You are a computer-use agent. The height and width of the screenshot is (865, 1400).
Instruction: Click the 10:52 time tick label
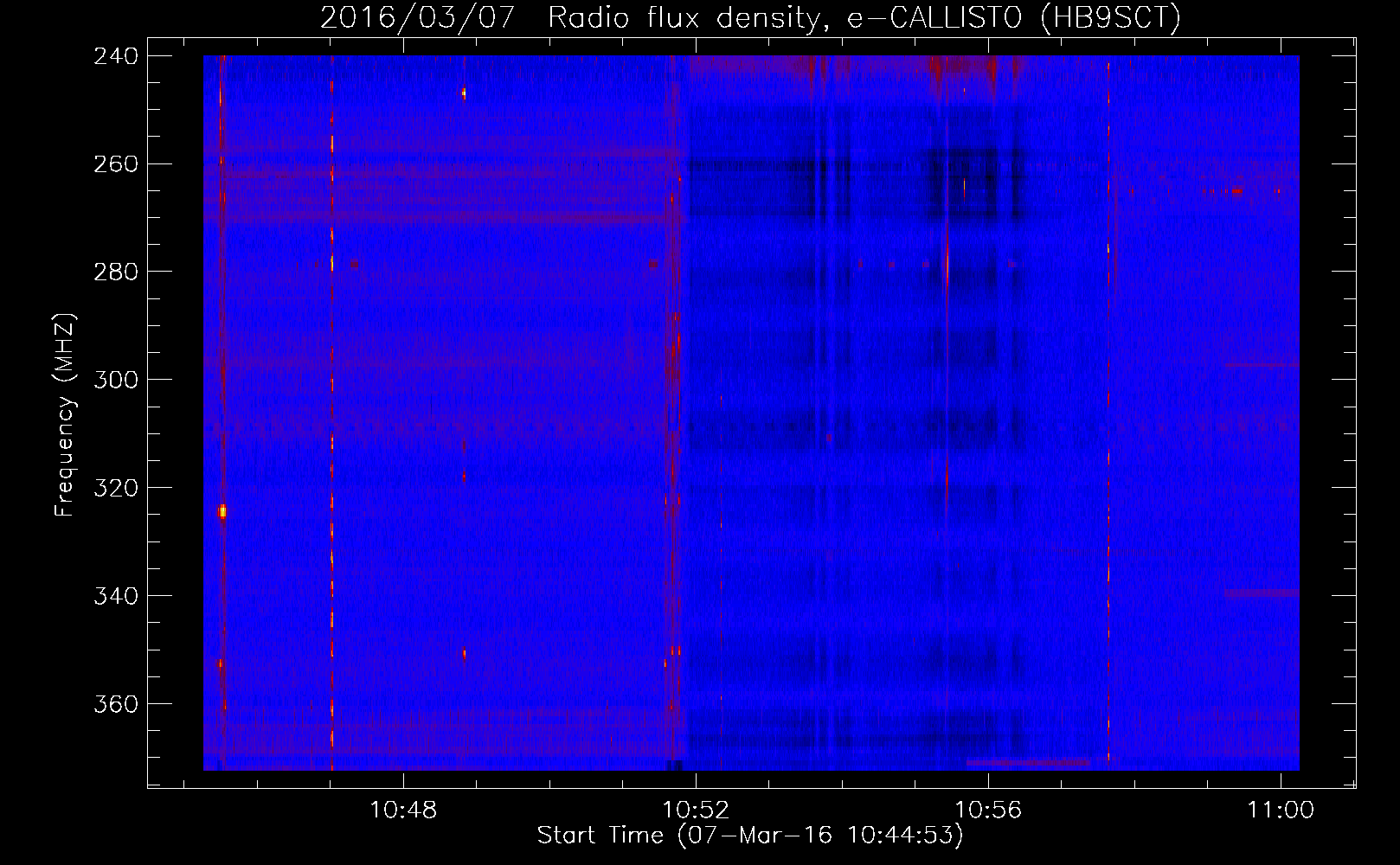[696, 811]
